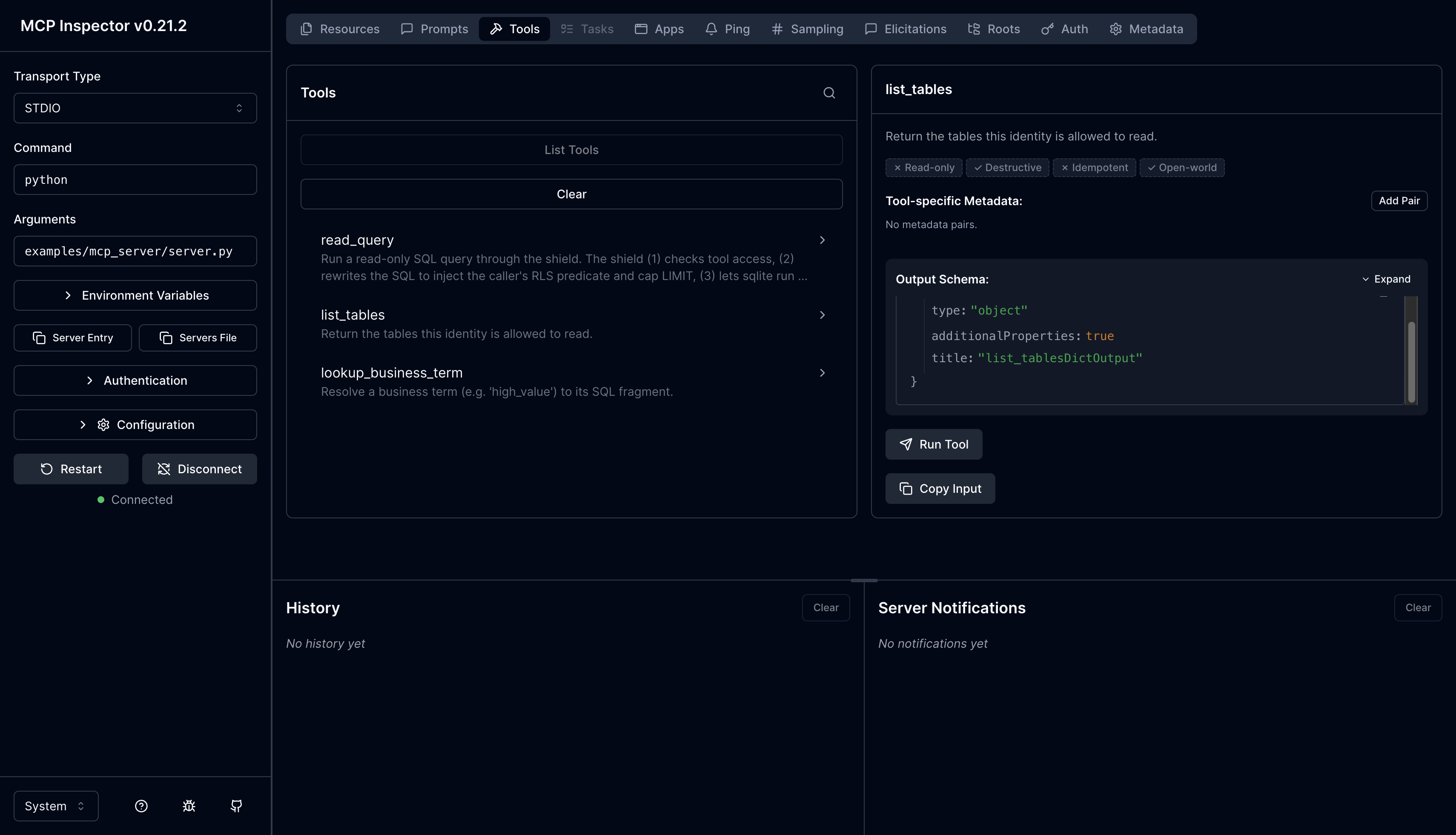This screenshot has width=1456, height=835.
Task: Click the Command input field with python
Action: tap(135, 180)
